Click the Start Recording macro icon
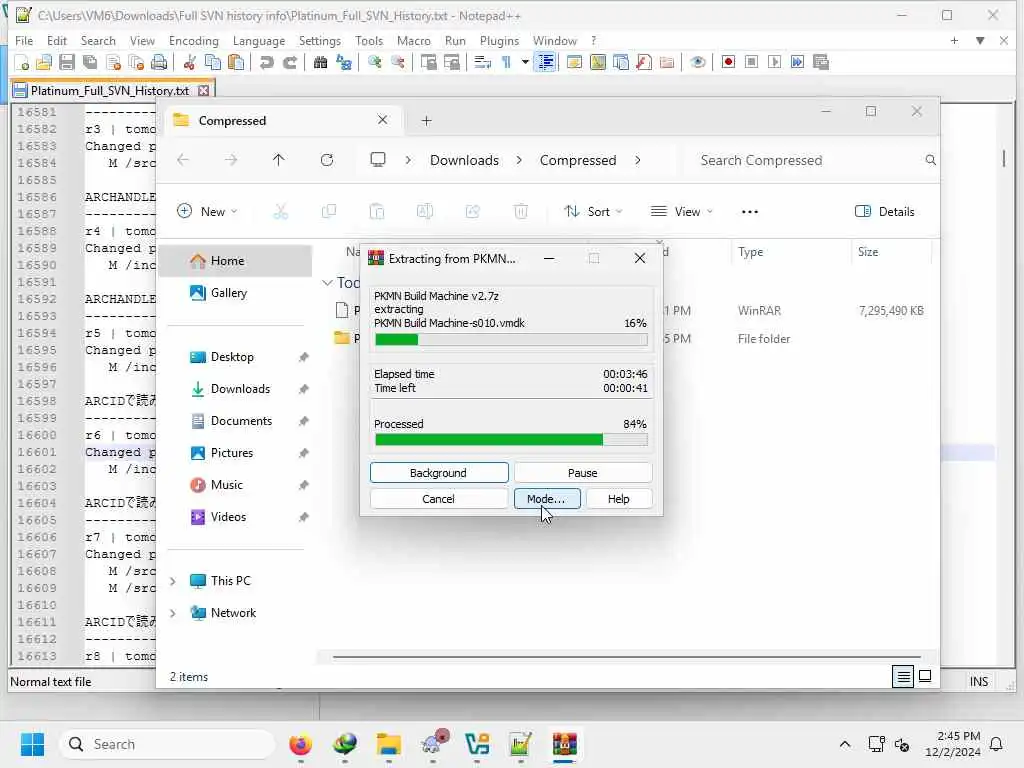This screenshot has height=768, width=1024. click(728, 63)
